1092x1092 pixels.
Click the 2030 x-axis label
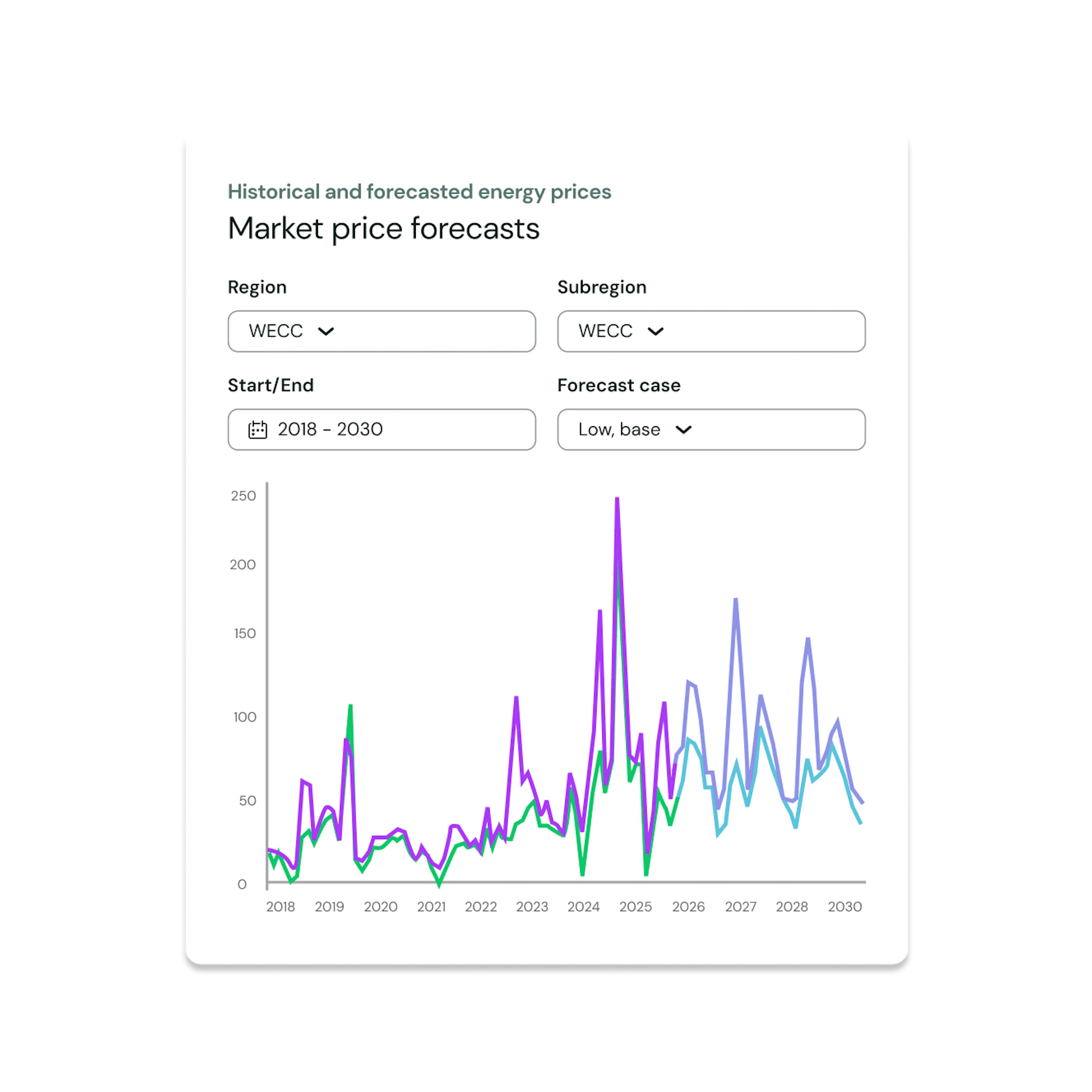click(x=844, y=907)
